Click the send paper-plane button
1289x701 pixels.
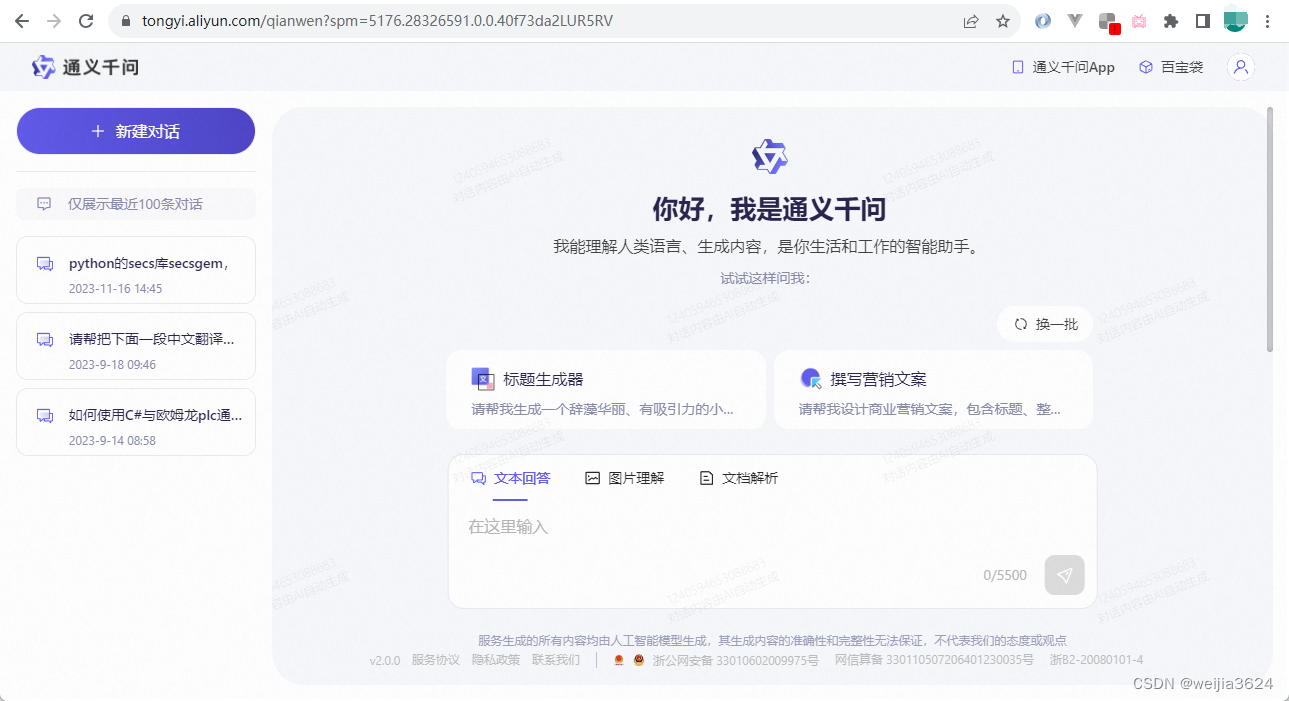click(x=1064, y=575)
